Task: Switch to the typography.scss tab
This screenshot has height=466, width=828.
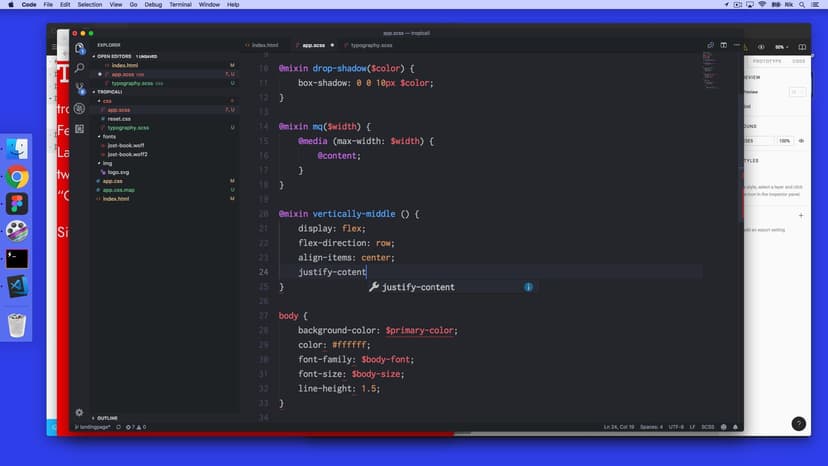Action: tap(372, 45)
